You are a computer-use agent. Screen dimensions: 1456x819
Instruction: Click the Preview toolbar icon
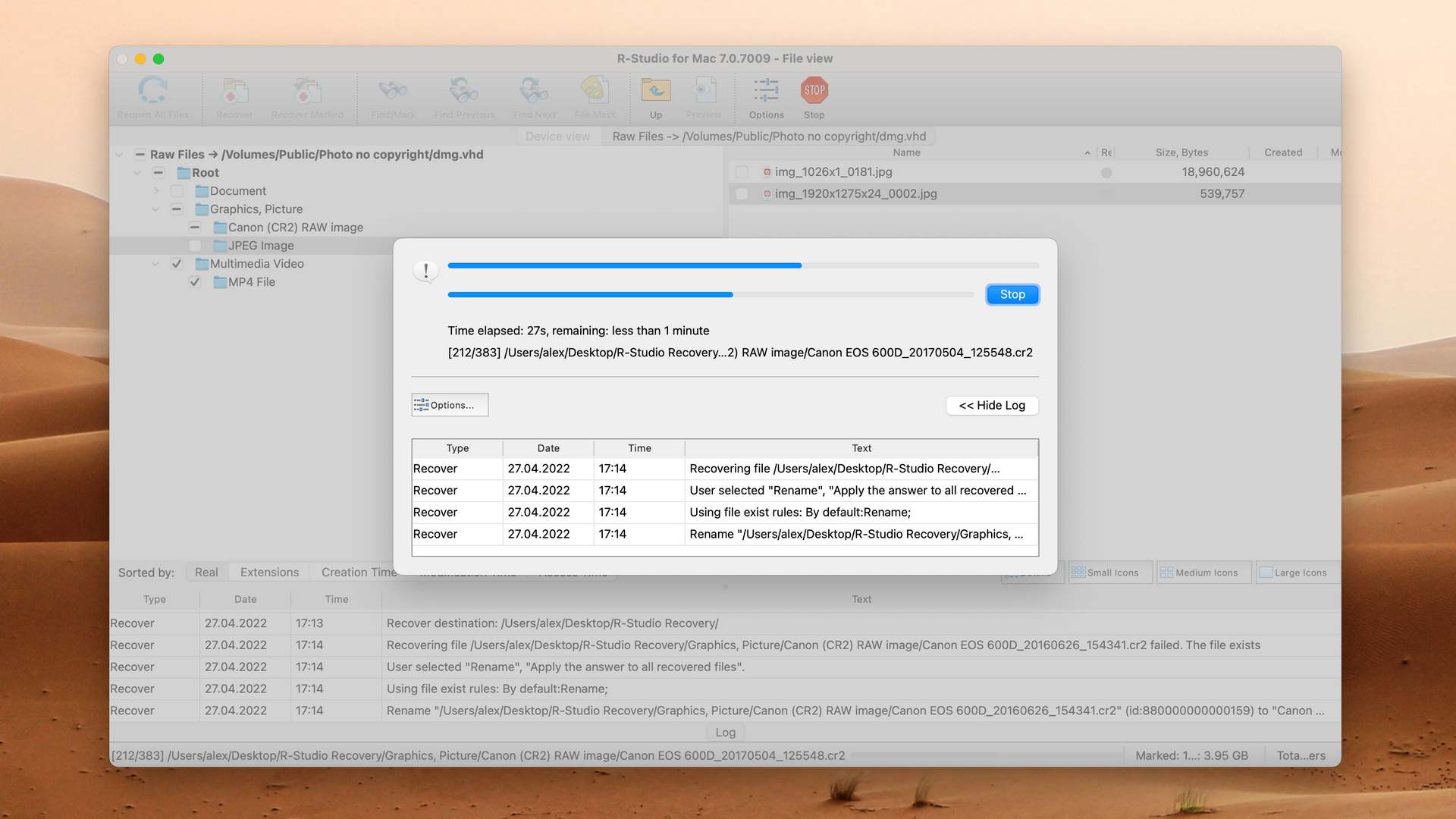click(x=704, y=90)
